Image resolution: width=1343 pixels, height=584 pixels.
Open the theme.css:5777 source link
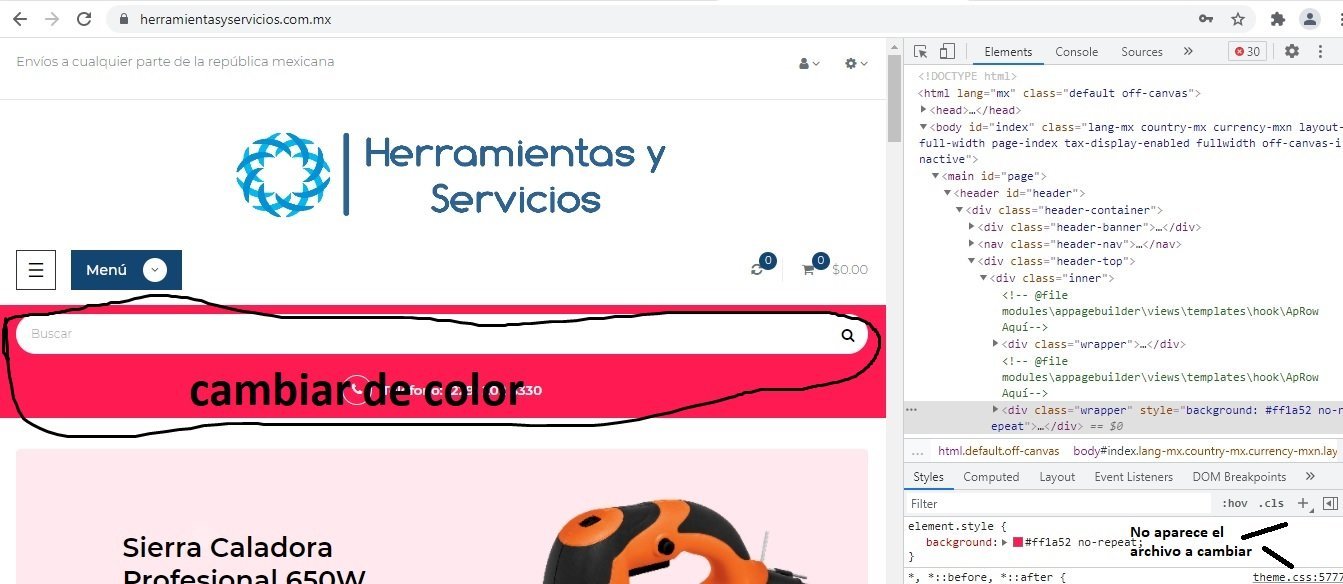(1297, 577)
